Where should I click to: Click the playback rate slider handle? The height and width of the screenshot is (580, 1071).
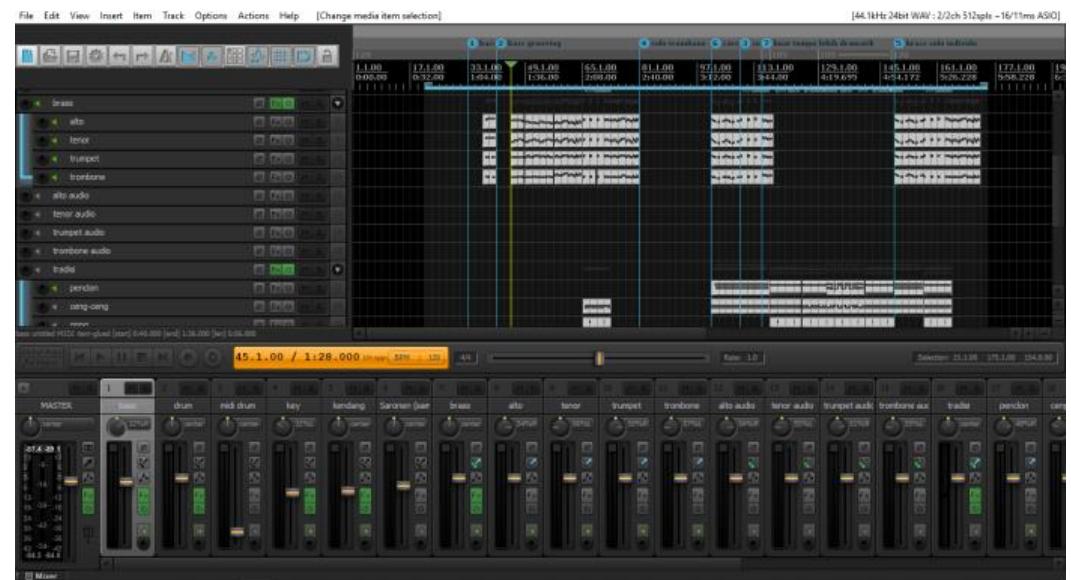[x=599, y=356]
